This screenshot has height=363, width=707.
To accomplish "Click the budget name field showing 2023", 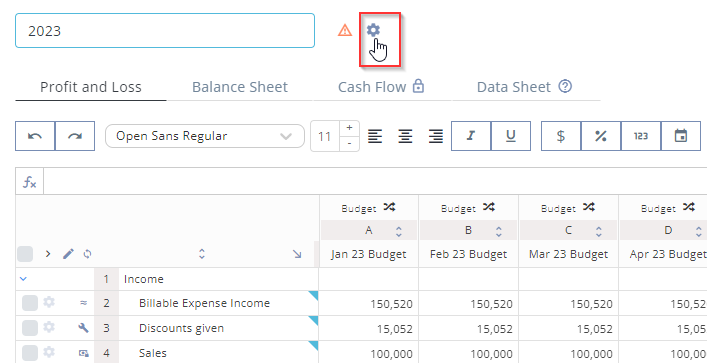I will [165, 31].
